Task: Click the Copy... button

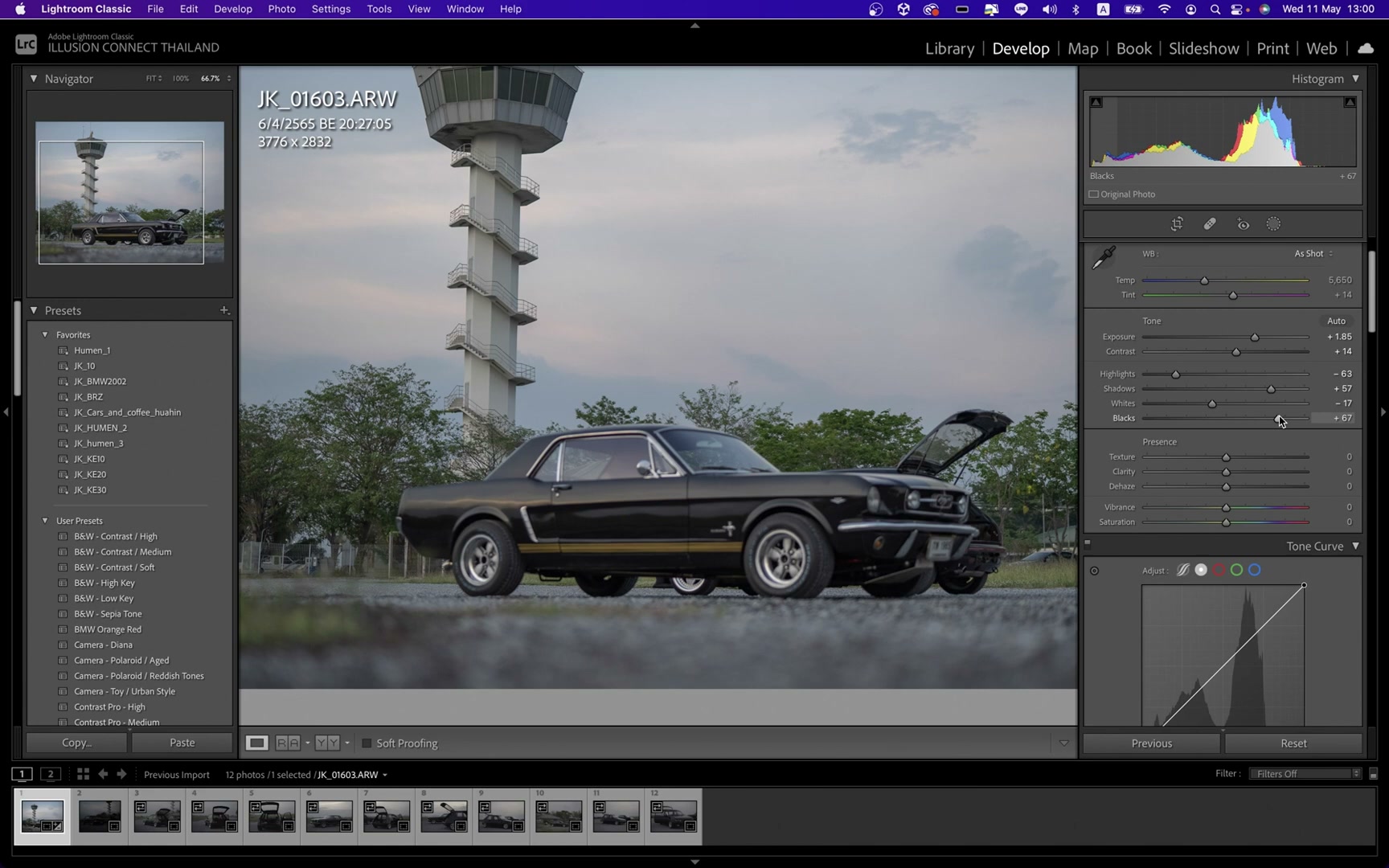Action: pyautogui.click(x=76, y=743)
